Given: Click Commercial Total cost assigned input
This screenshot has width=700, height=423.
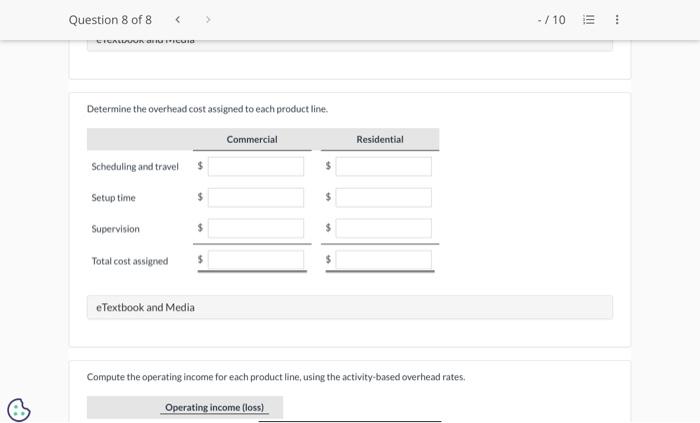Looking at the screenshot, I should [256, 260].
